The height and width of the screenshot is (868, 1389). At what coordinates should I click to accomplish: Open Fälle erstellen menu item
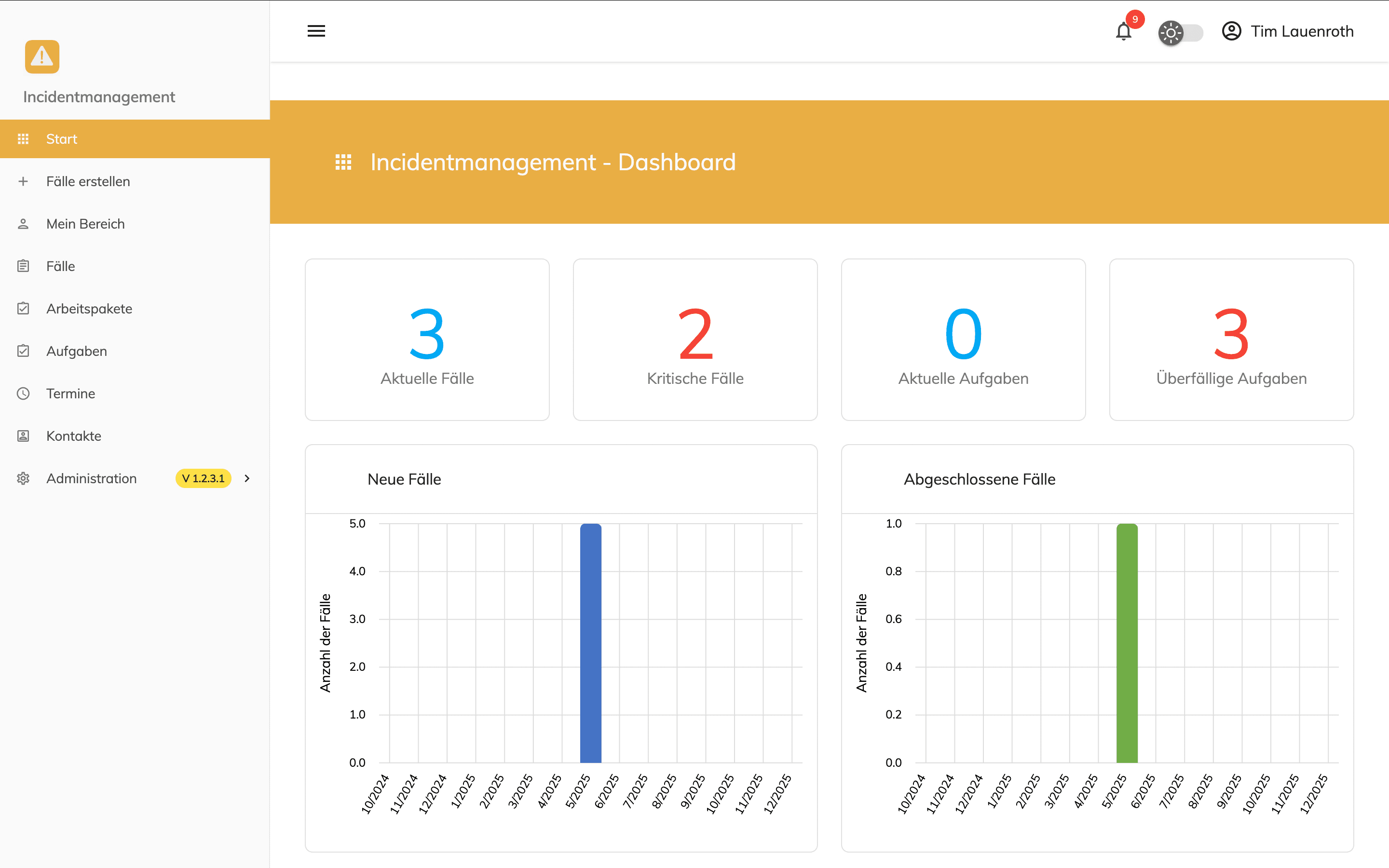pyautogui.click(x=135, y=181)
